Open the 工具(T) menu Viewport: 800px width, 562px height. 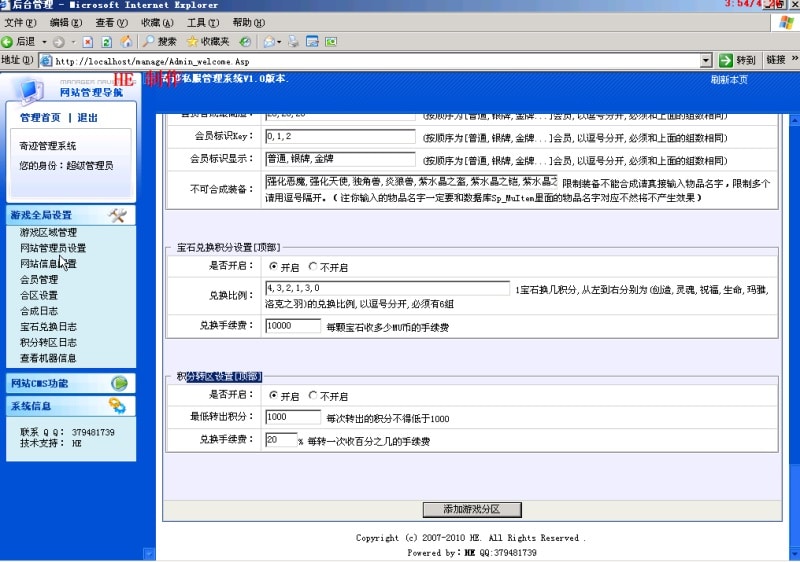(203, 22)
